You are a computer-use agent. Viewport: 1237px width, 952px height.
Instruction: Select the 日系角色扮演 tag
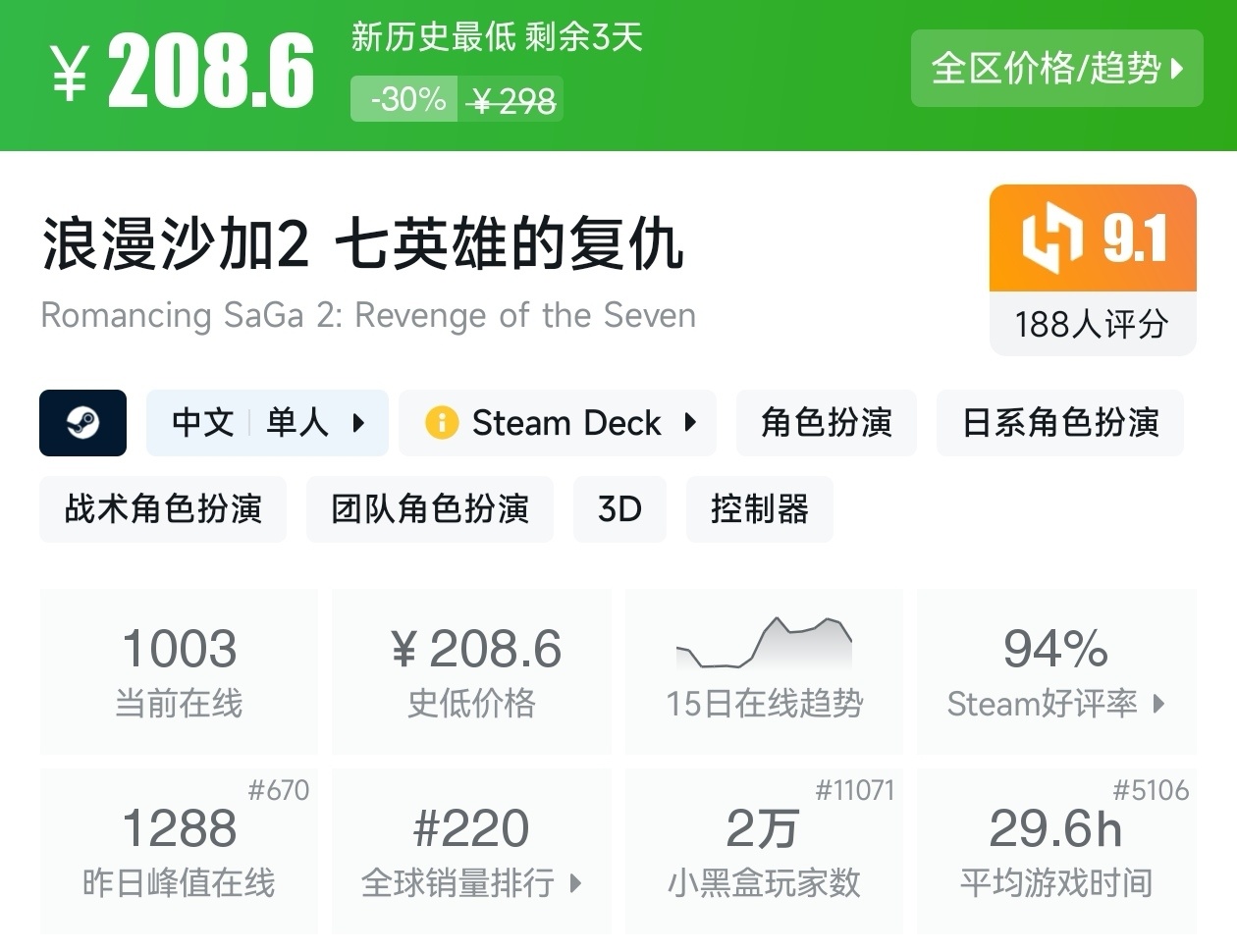[x=1060, y=423]
